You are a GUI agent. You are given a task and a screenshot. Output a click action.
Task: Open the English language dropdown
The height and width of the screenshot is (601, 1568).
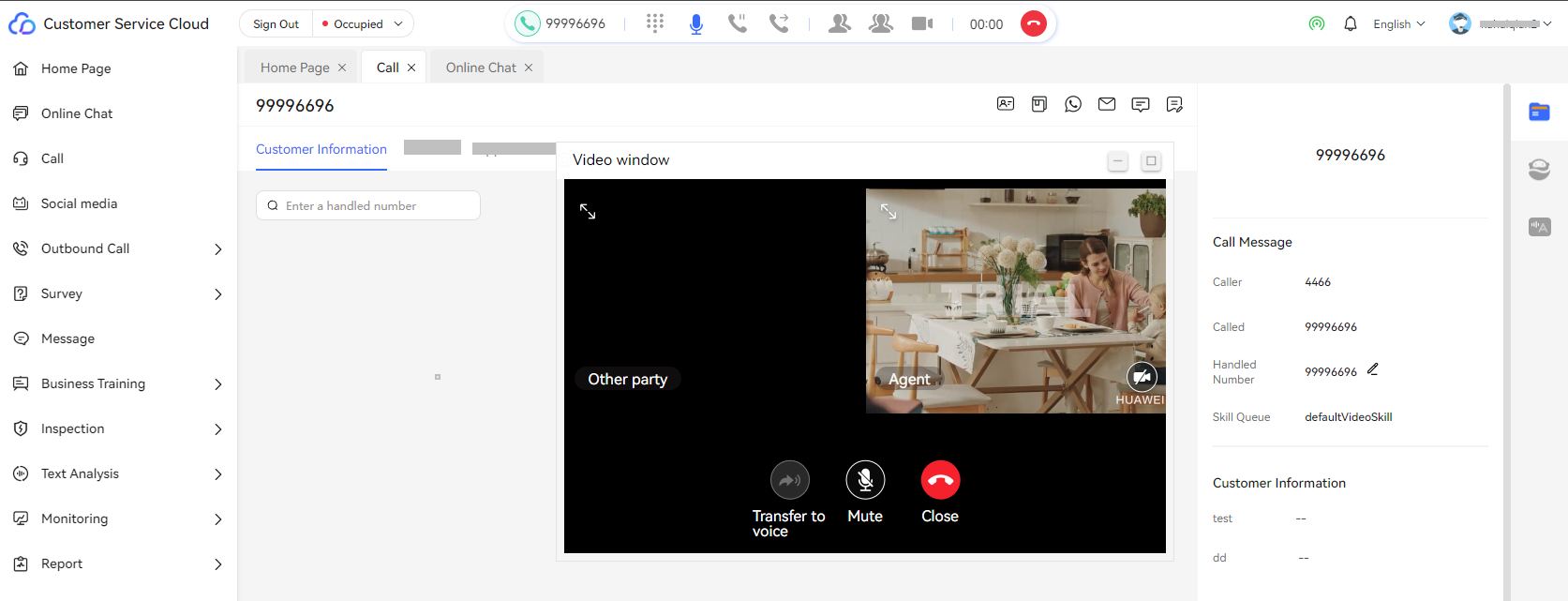pos(1398,23)
